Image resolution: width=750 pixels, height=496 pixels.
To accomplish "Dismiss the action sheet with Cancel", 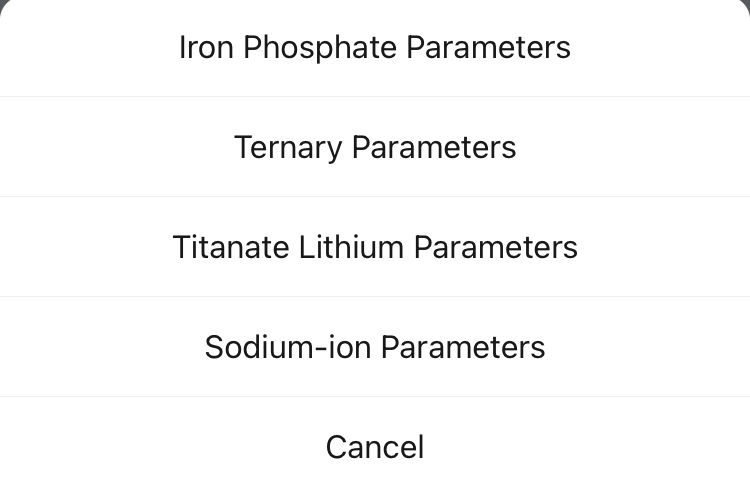I will 375,446.
